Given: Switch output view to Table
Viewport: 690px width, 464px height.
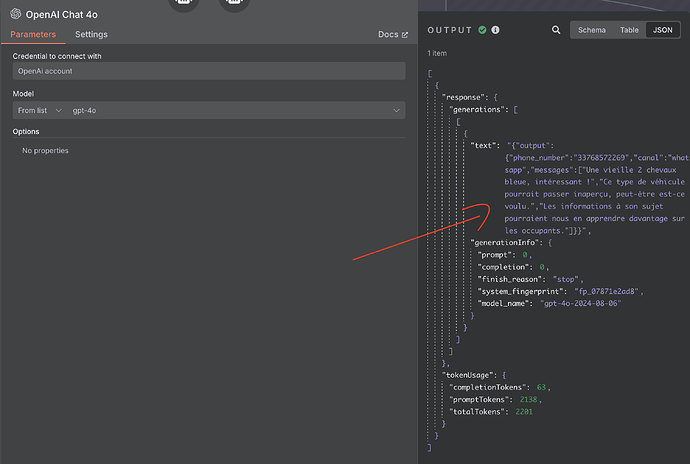Looking at the screenshot, I should pyautogui.click(x=629, y=30).
